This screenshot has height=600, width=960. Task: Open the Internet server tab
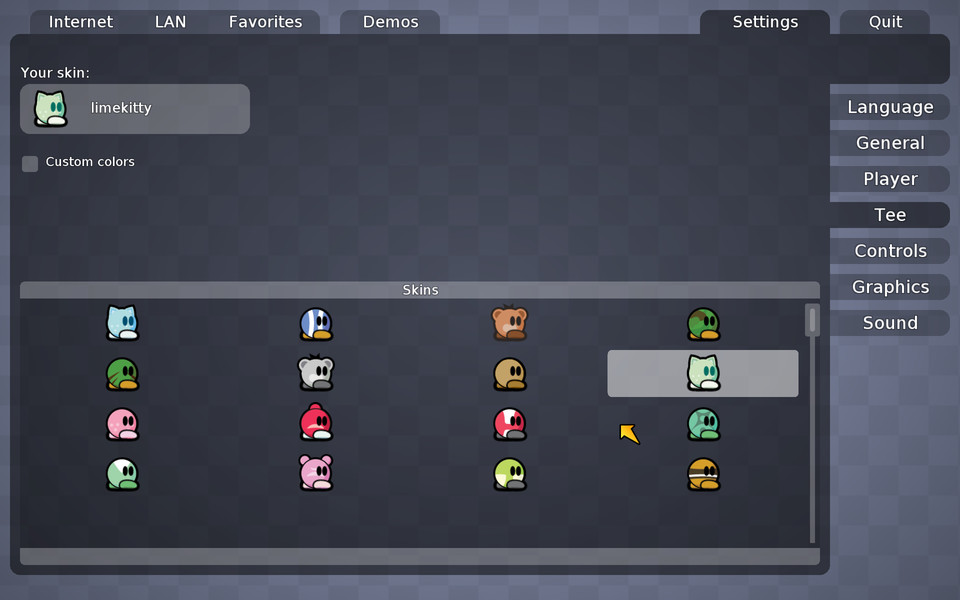81,22
